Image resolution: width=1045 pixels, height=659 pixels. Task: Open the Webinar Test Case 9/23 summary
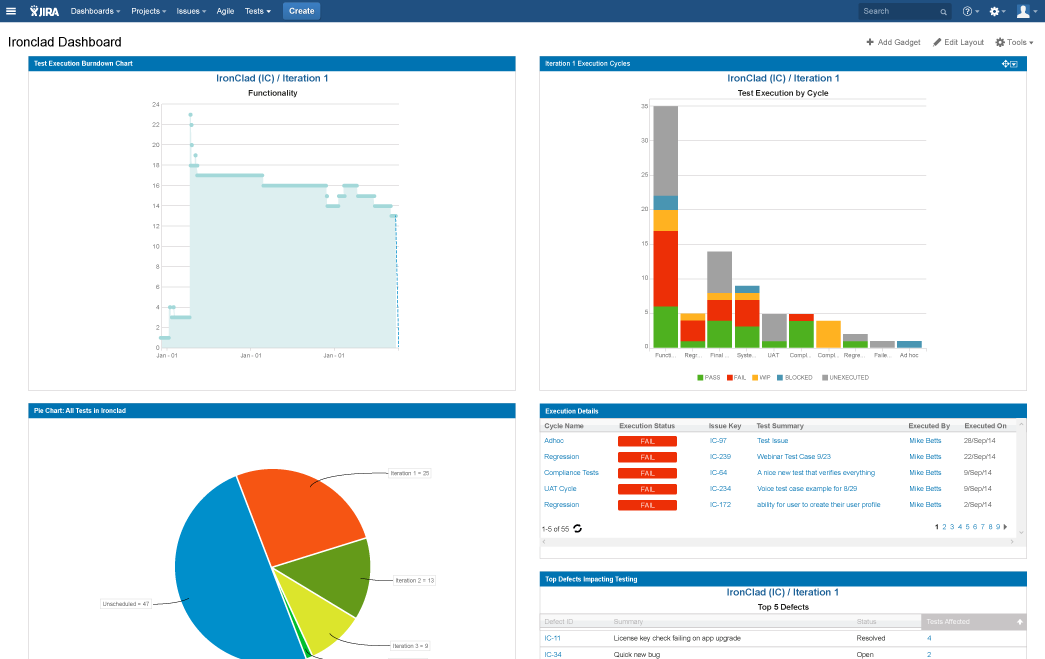pos(794,456)
